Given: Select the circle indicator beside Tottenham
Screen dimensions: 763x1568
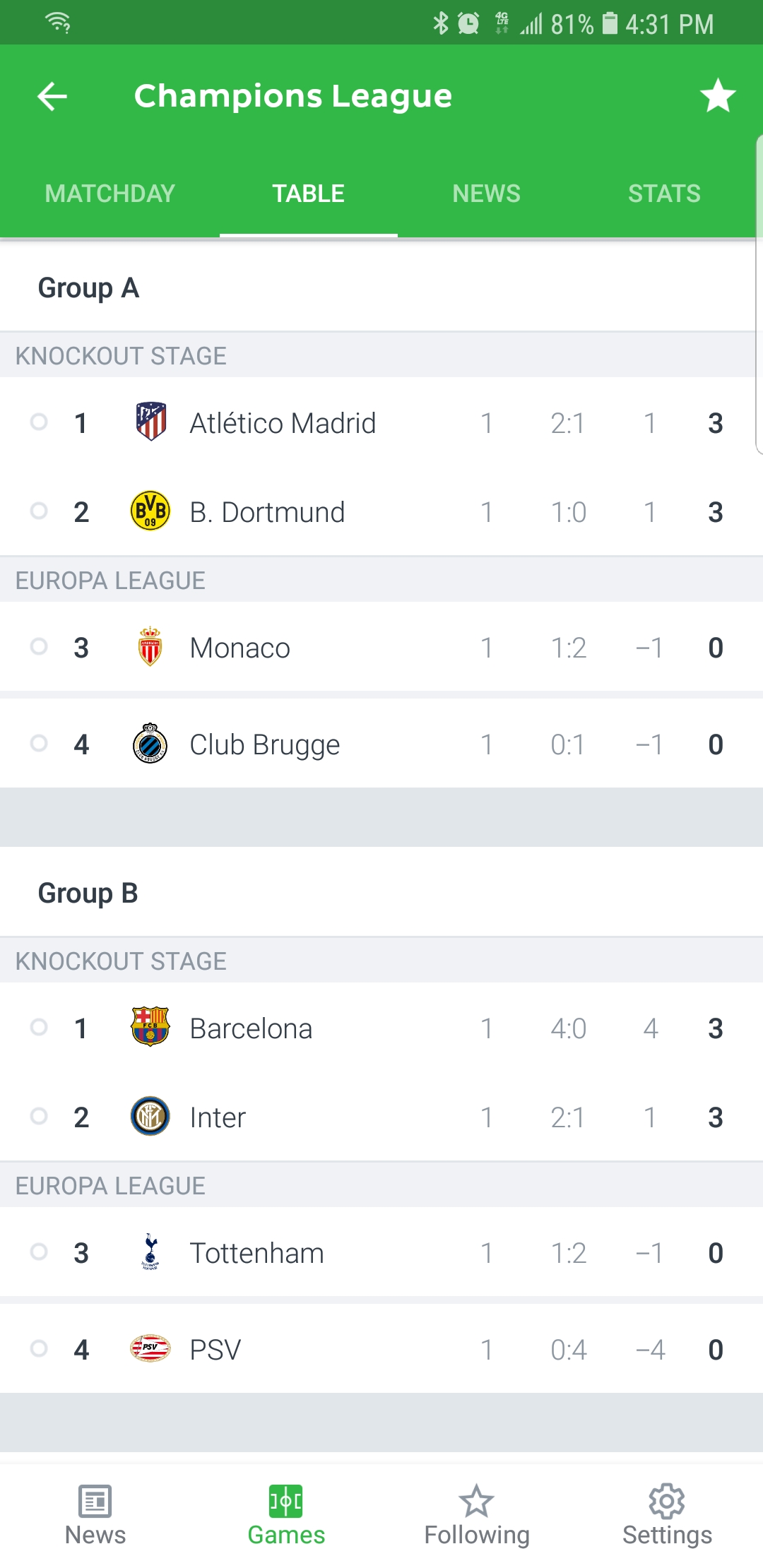Looking at the screenshot, I should point(39,1252).
